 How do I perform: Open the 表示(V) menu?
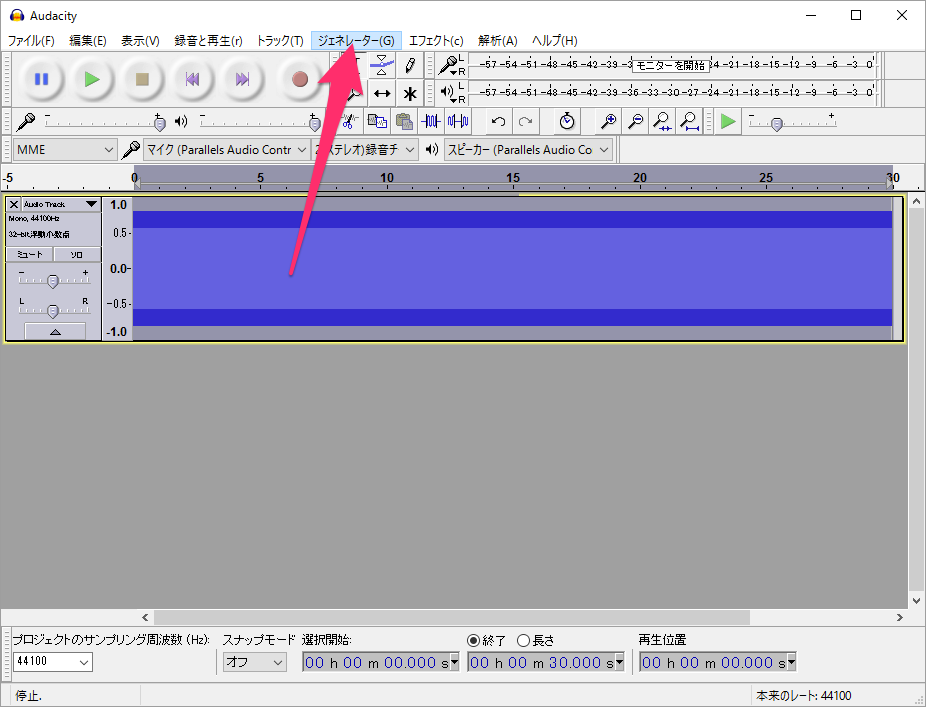coord(140,41)
